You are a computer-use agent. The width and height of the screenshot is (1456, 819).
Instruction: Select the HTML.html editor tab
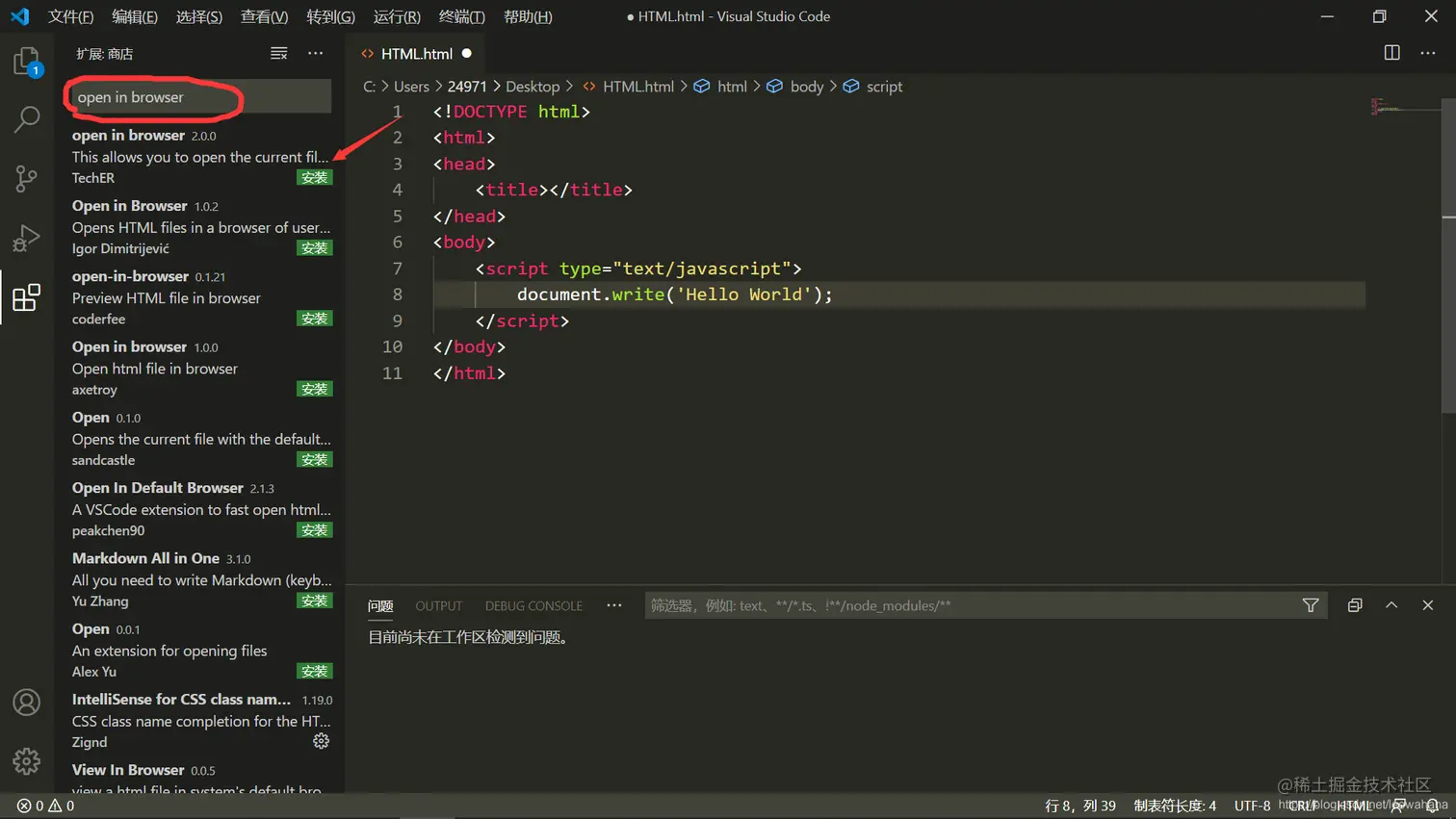(416, 54)
